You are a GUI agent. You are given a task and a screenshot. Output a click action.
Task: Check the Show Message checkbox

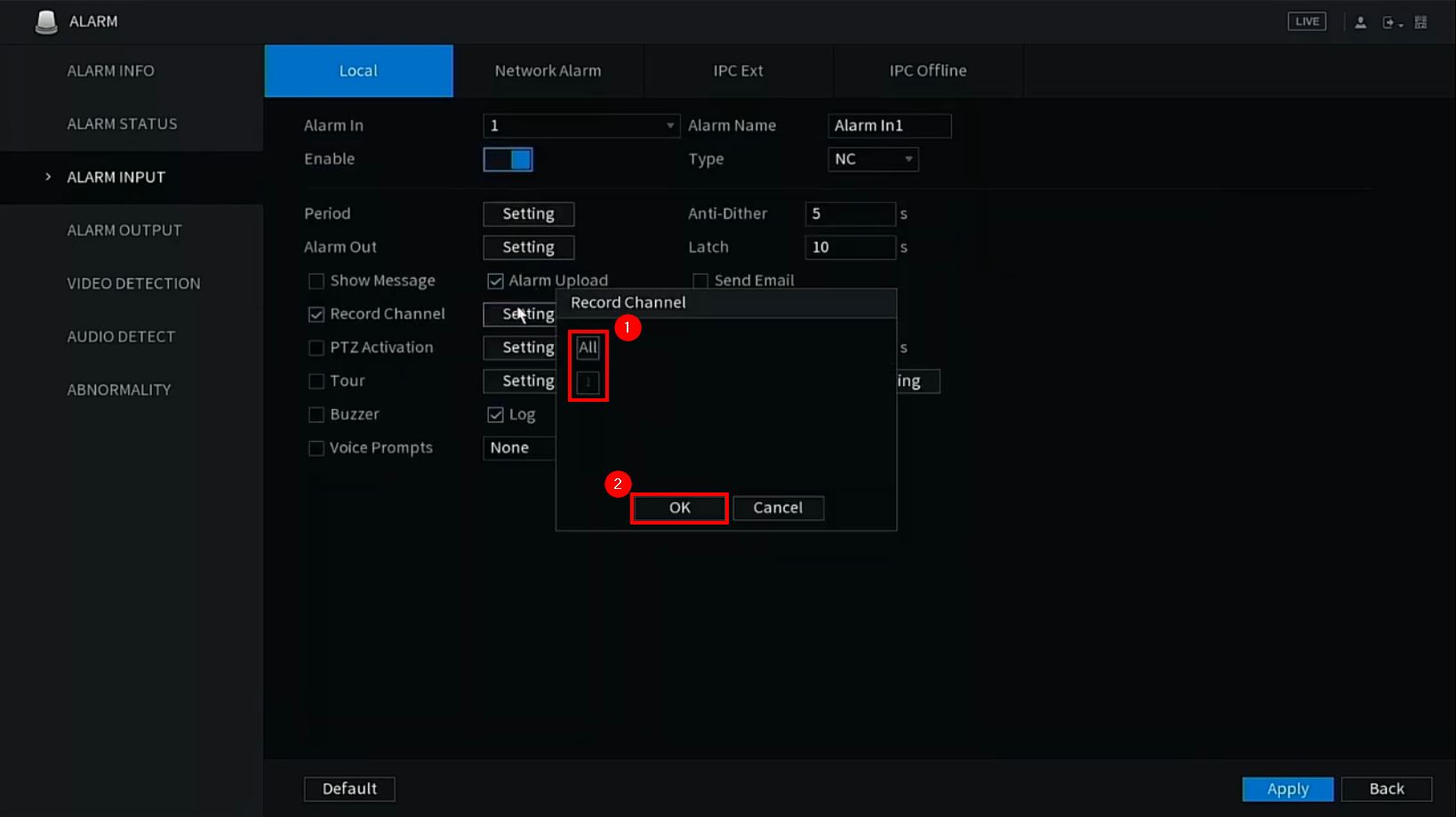pos(316,281)
